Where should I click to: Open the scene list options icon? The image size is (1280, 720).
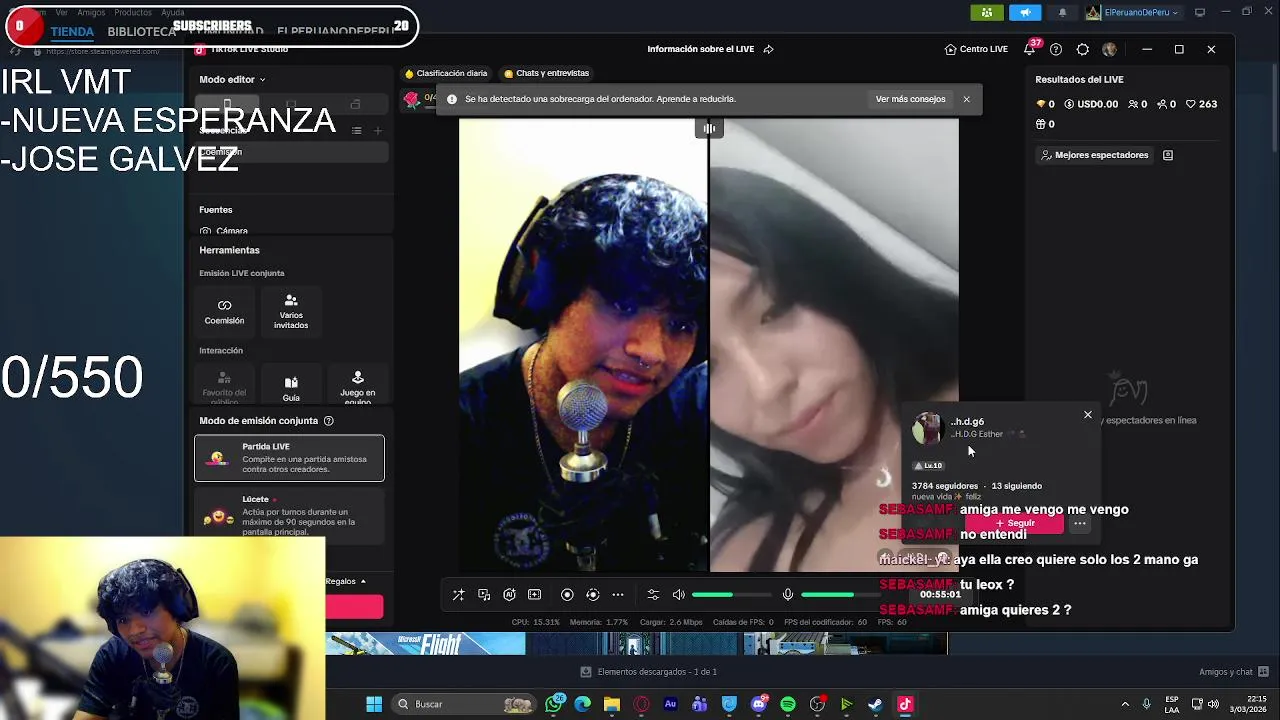pyautogui.click(x=356, y=131)
